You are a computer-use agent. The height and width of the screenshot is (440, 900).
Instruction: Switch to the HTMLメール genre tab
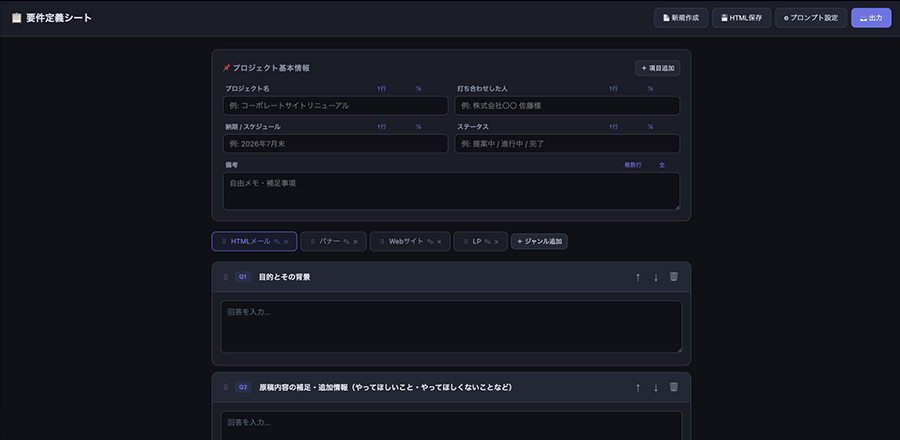tap(254, 242)
